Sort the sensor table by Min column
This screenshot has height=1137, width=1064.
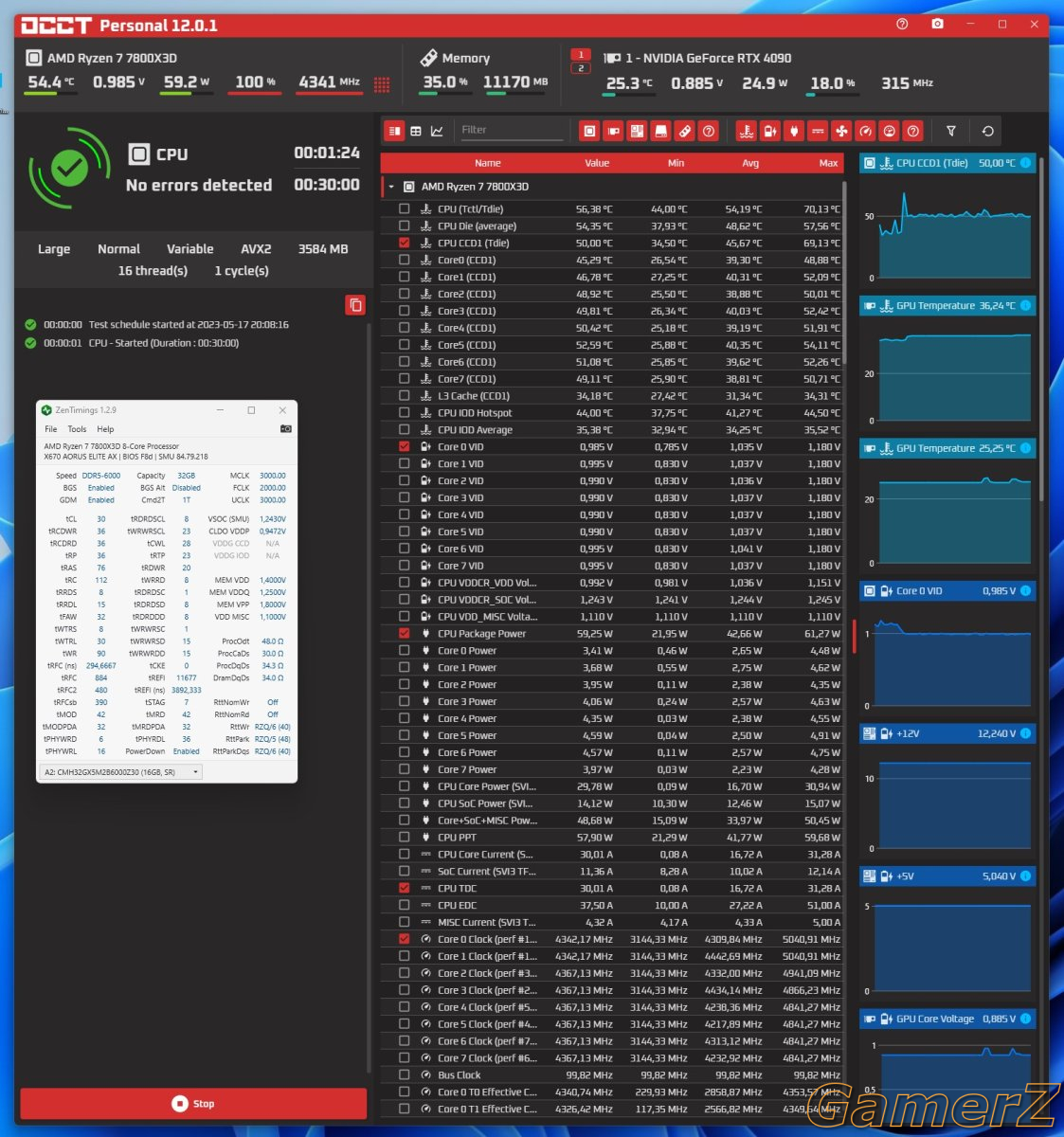[676, 163]
